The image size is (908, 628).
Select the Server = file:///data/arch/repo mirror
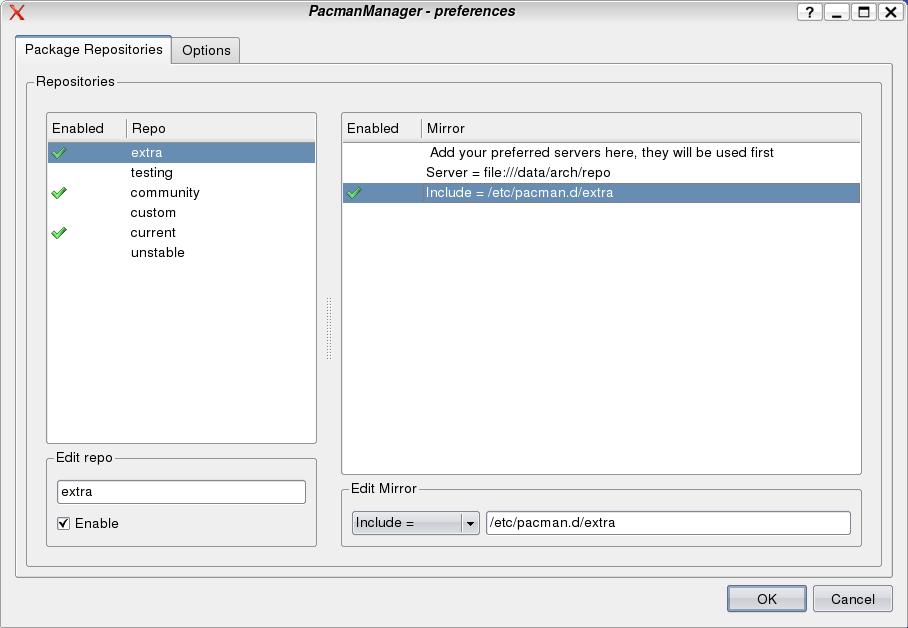(601, 173)
